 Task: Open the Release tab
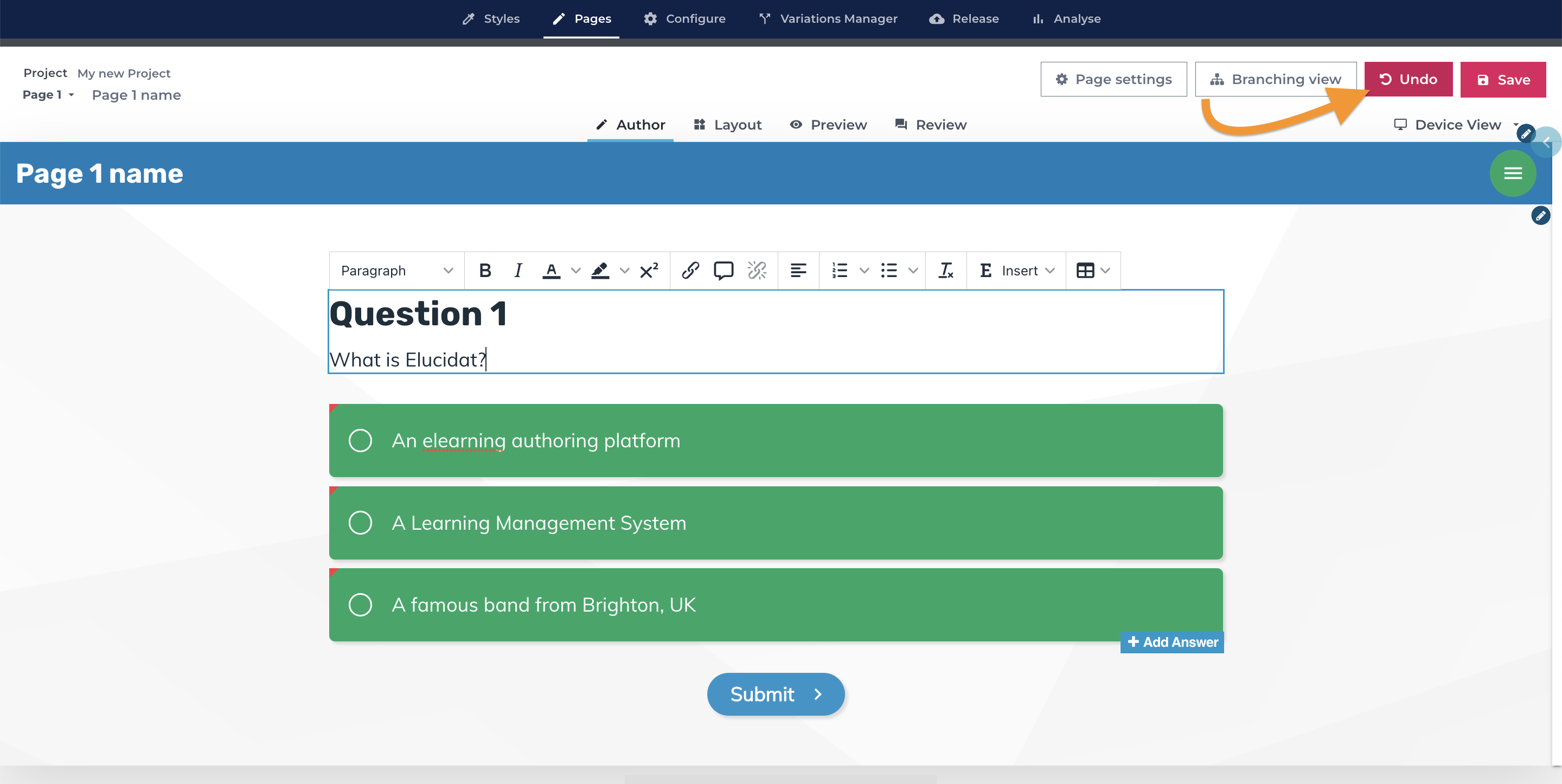click(x=964, y=19)
